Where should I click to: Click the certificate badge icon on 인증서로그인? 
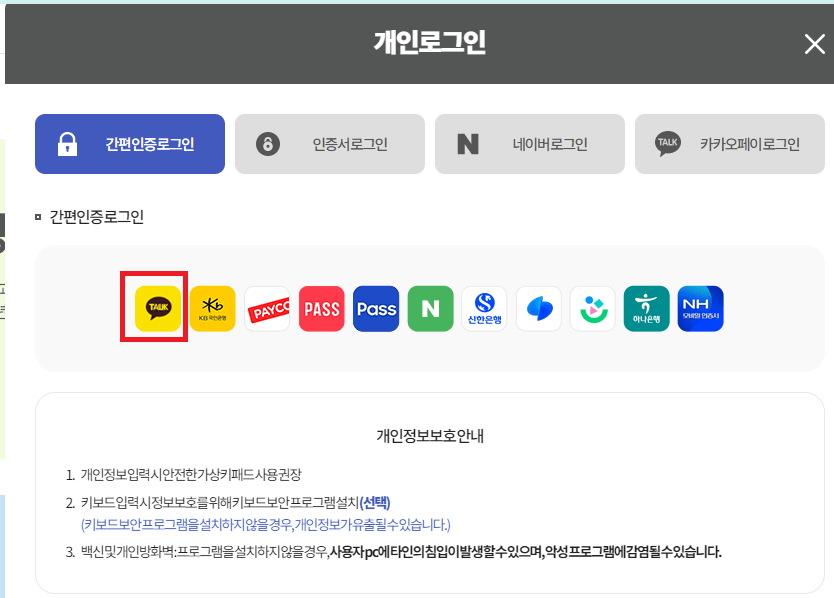pos(268,144)
